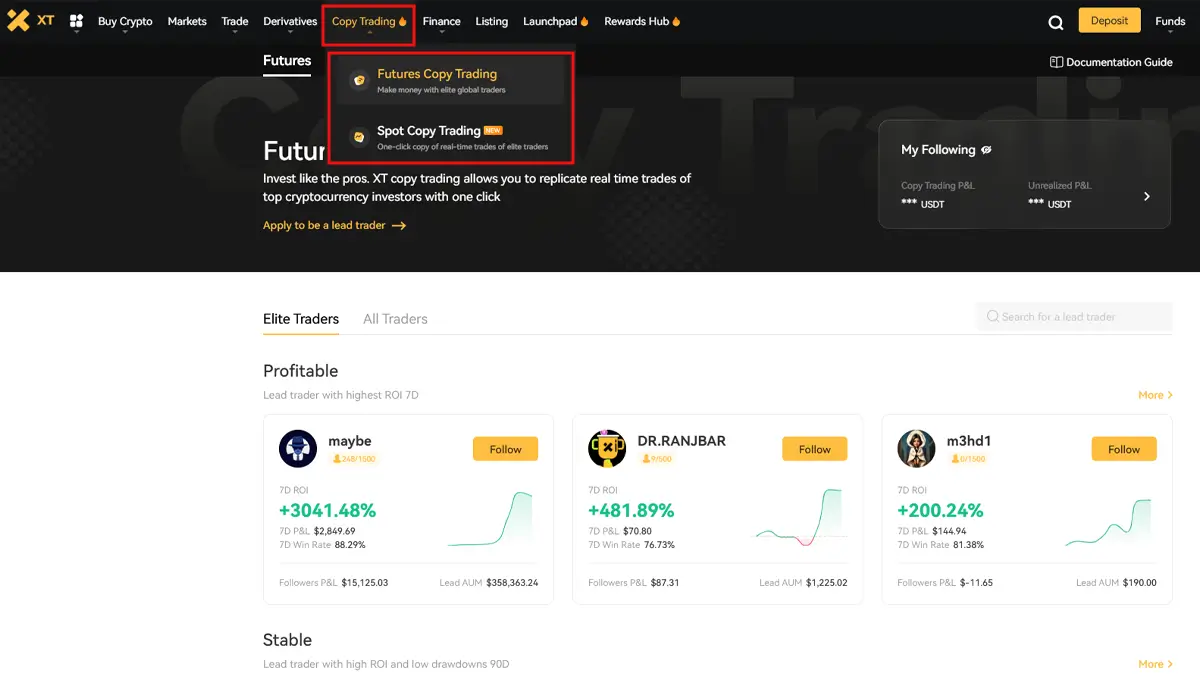Click Followers P&L value $15,125.03
Screen dimensions: 1200x675
pyautogui.click(x=365, y=583)
